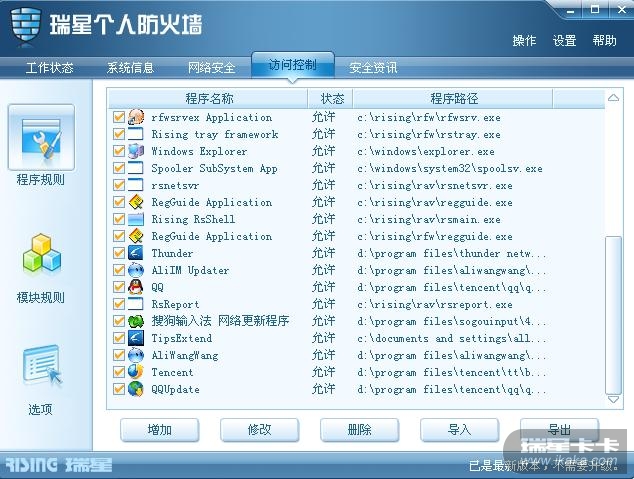The width and height of the screenshot is (634, 479).
Task: Click the Thunder bird icon
Action: coord(136,253)
